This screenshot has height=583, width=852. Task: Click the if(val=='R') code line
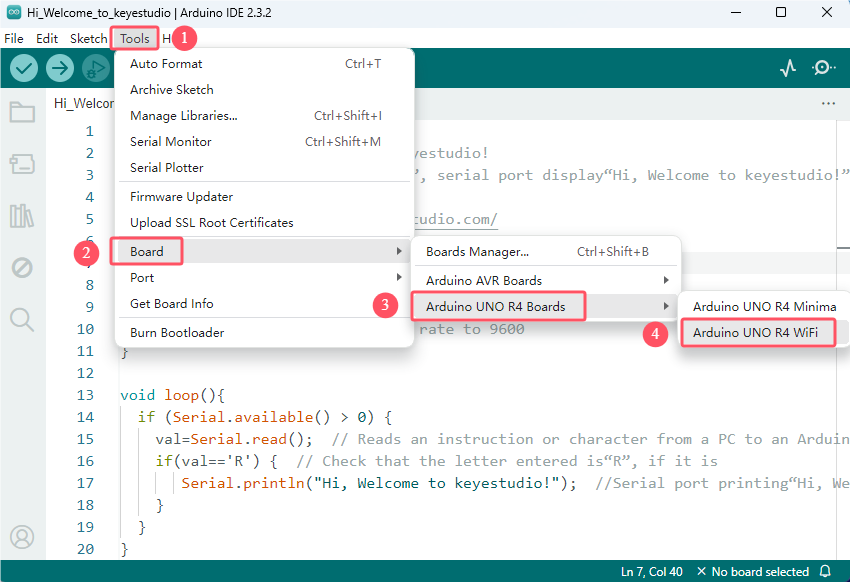[x=217, y=461]
